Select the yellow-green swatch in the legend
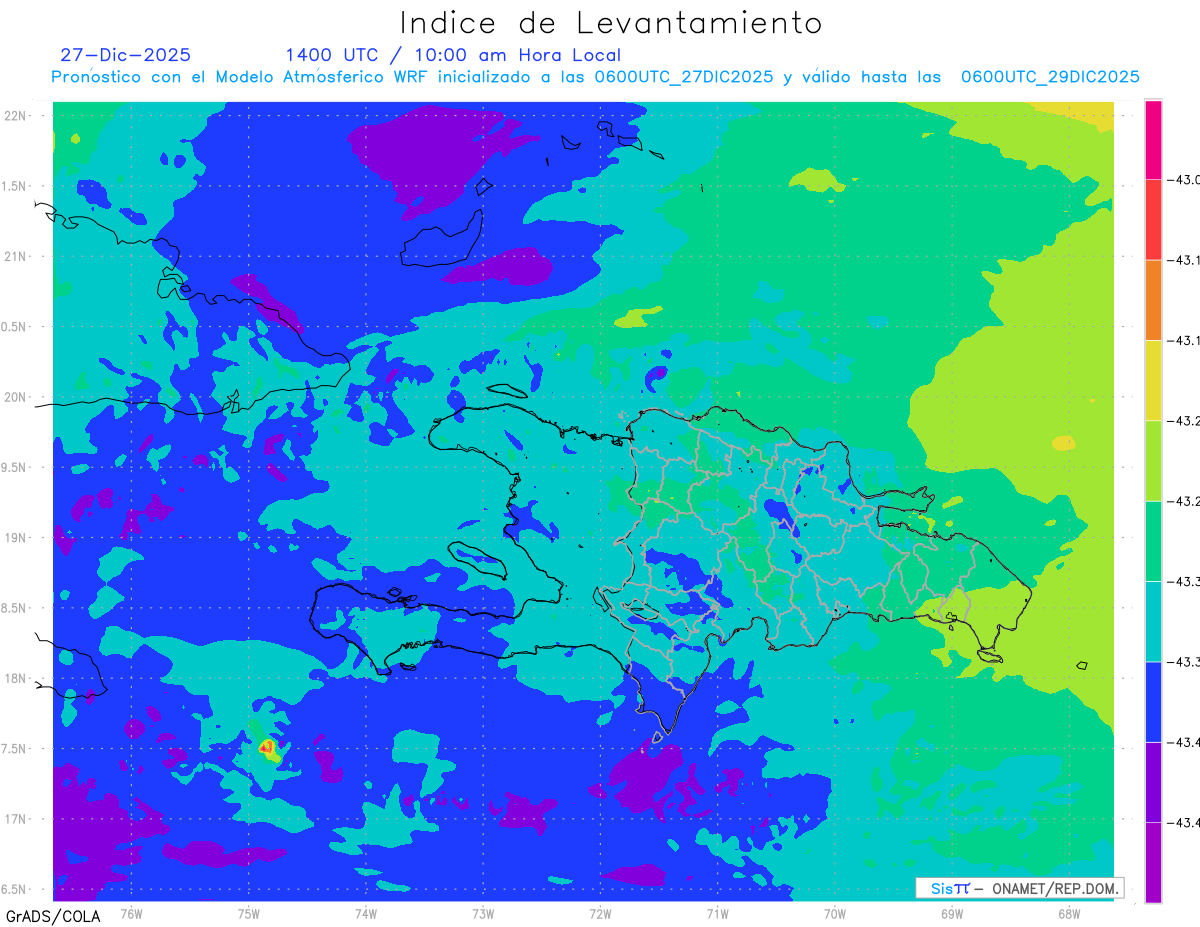 tap(1153, 461)
